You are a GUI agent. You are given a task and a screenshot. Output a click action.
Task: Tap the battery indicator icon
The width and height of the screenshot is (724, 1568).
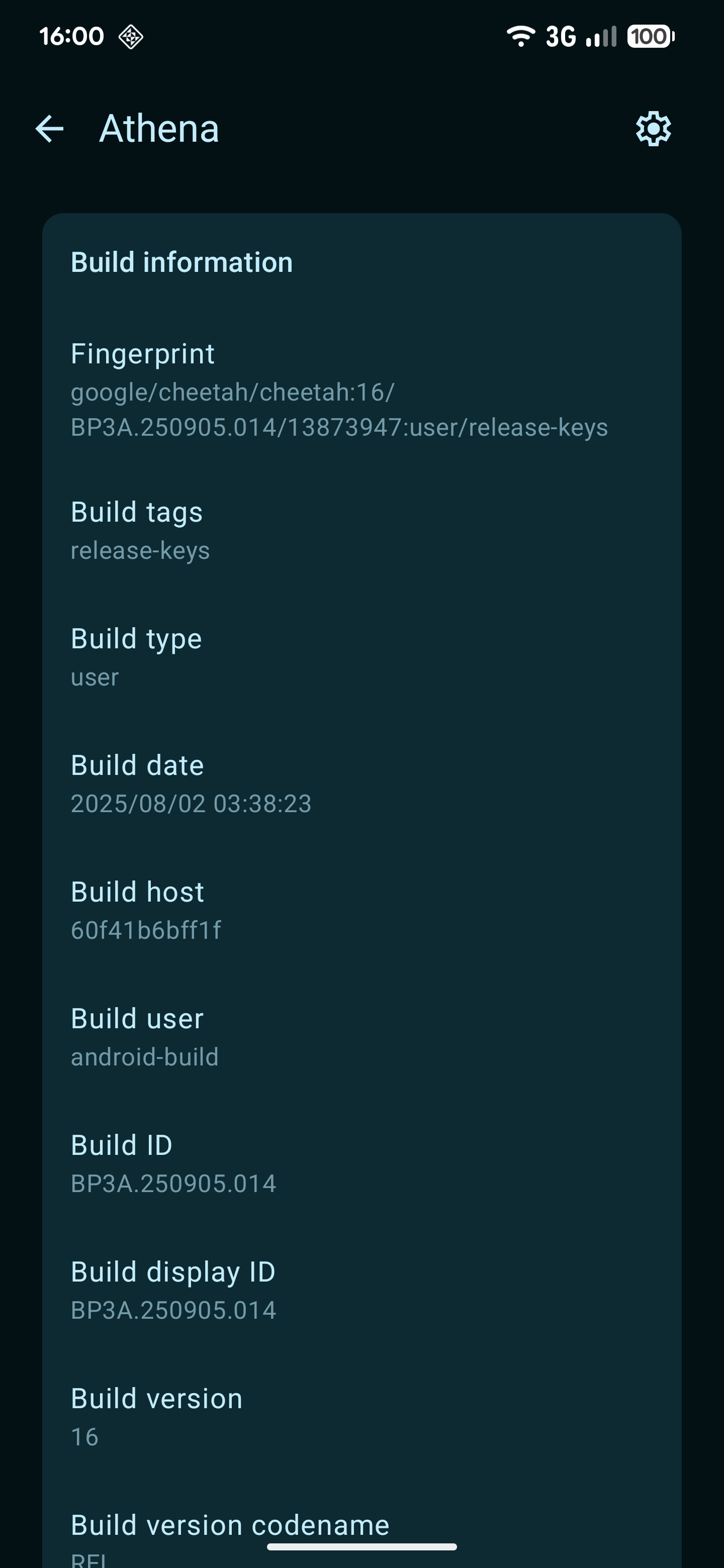(x=650, y=37)
